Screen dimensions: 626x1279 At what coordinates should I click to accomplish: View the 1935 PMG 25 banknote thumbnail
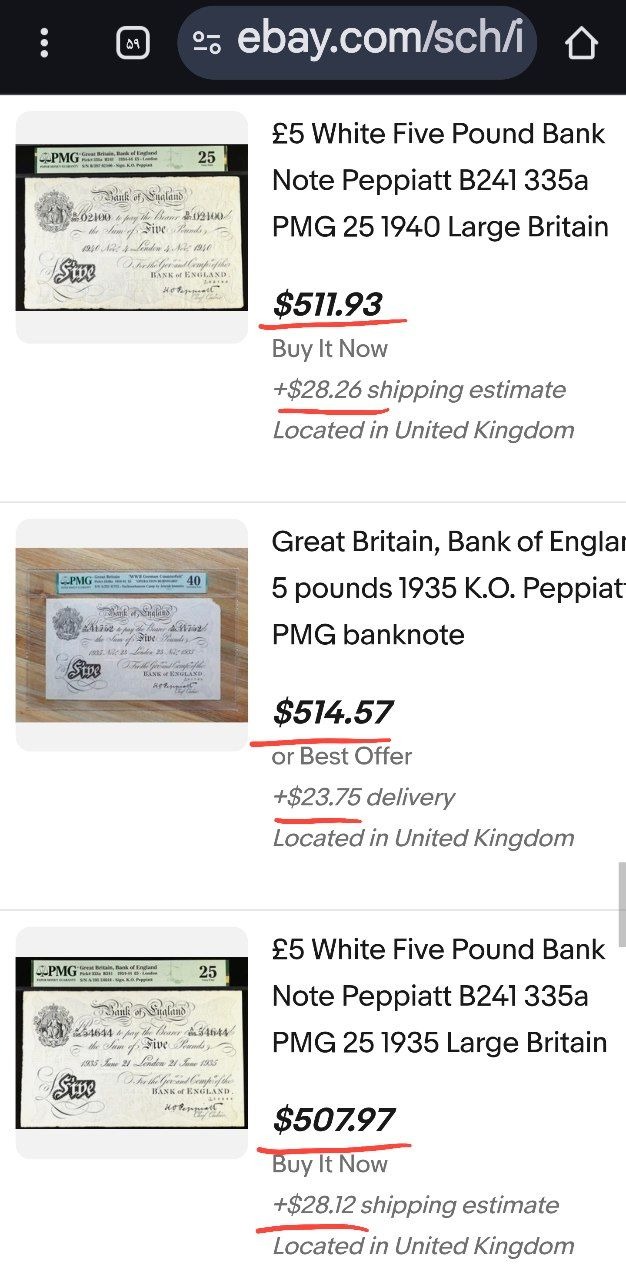[x=131, y=1042]
